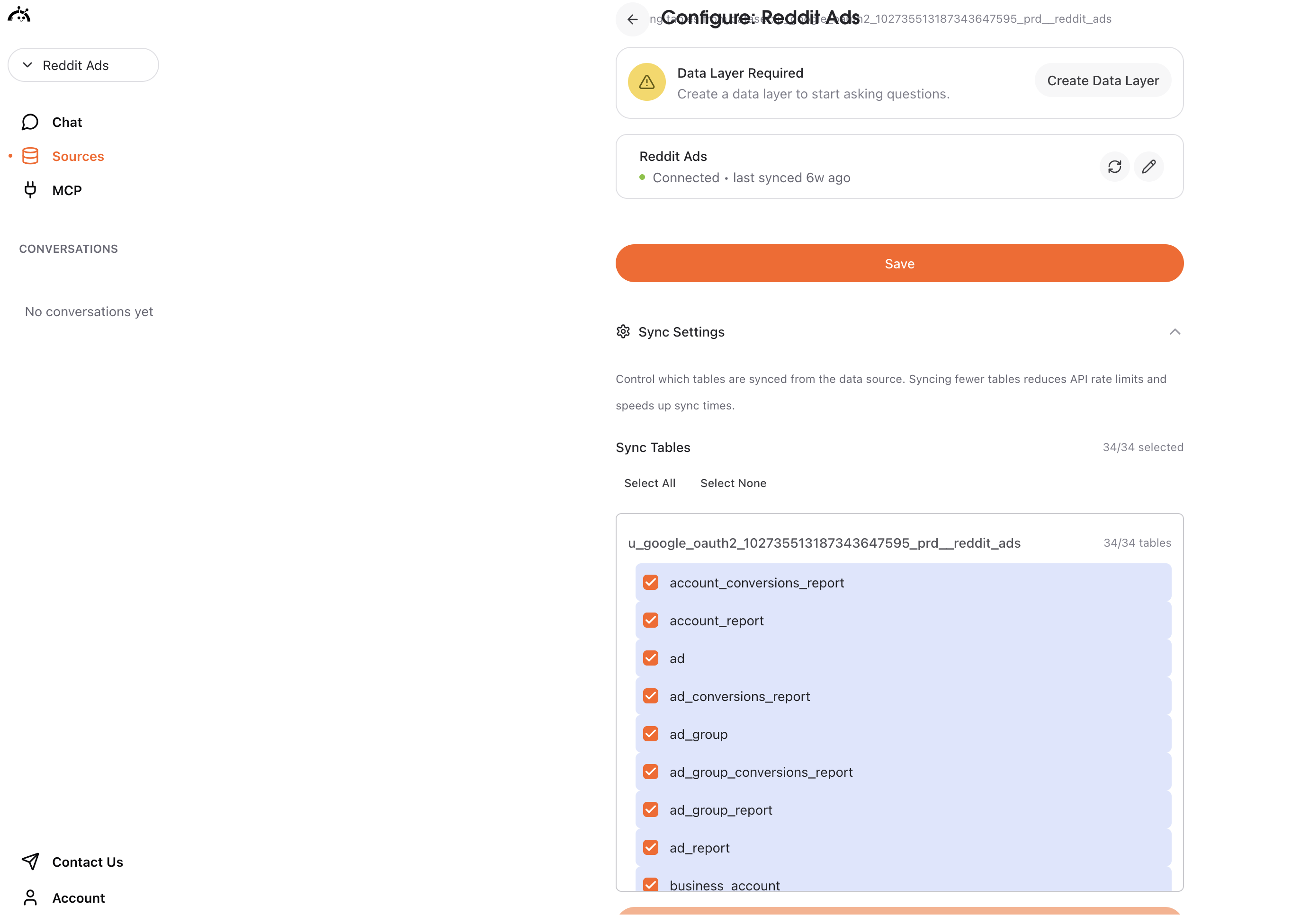Click the Account person icon

(30, 897)
